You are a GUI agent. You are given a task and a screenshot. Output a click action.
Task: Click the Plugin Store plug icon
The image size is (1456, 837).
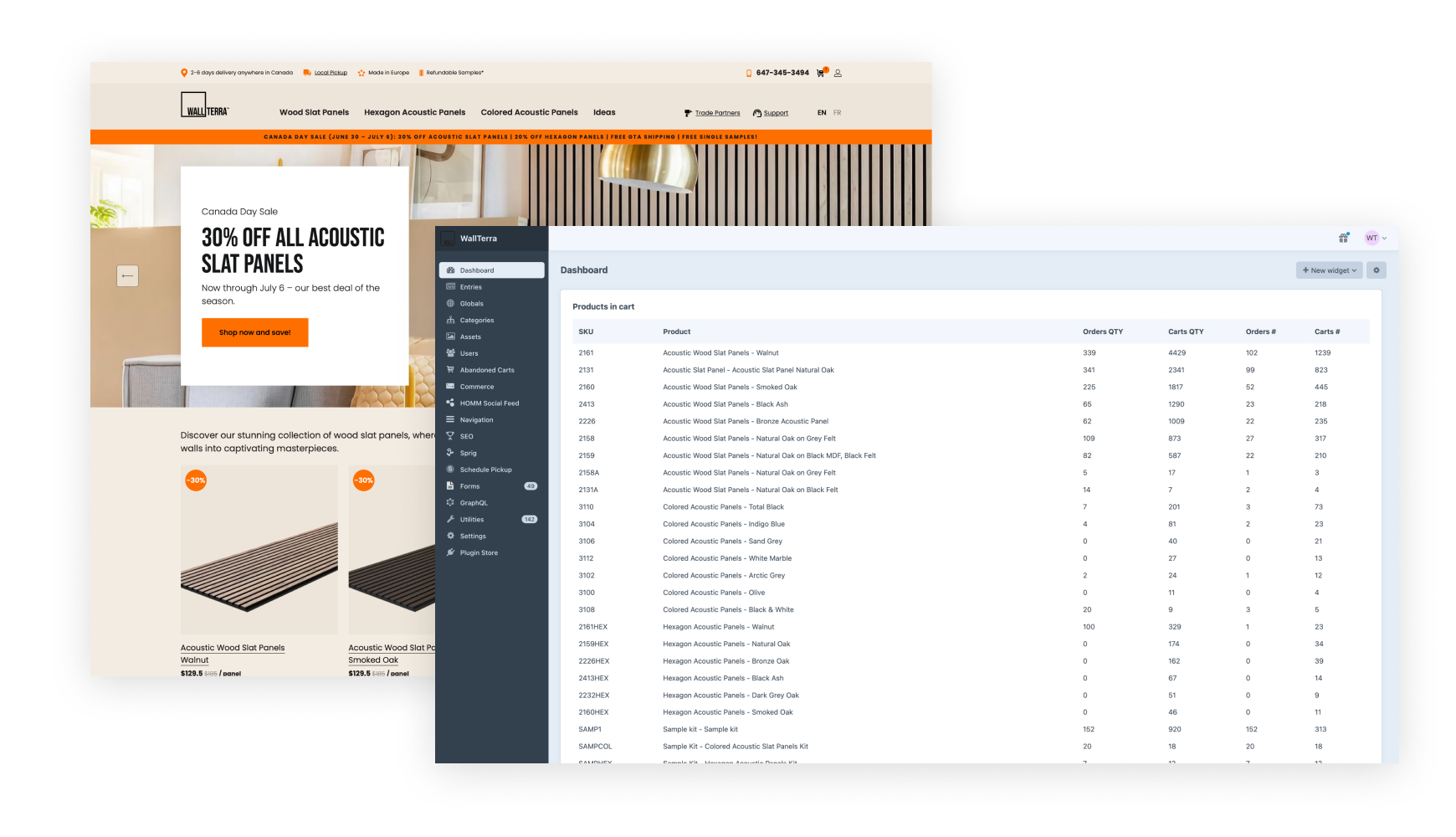point(450,552)
